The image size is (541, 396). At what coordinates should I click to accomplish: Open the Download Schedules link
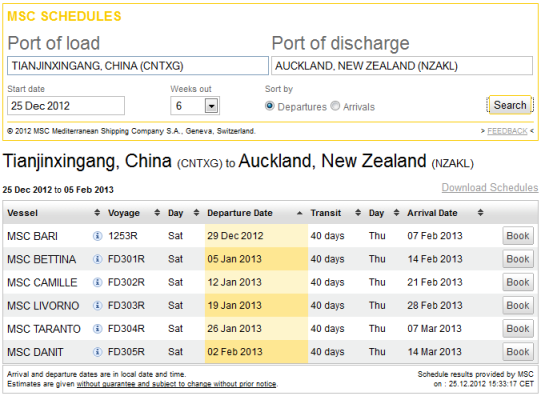click(490, 187)
